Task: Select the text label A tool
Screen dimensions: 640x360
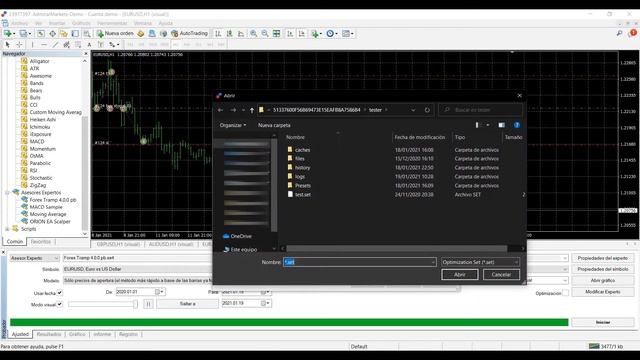Action: coord(89,44)
